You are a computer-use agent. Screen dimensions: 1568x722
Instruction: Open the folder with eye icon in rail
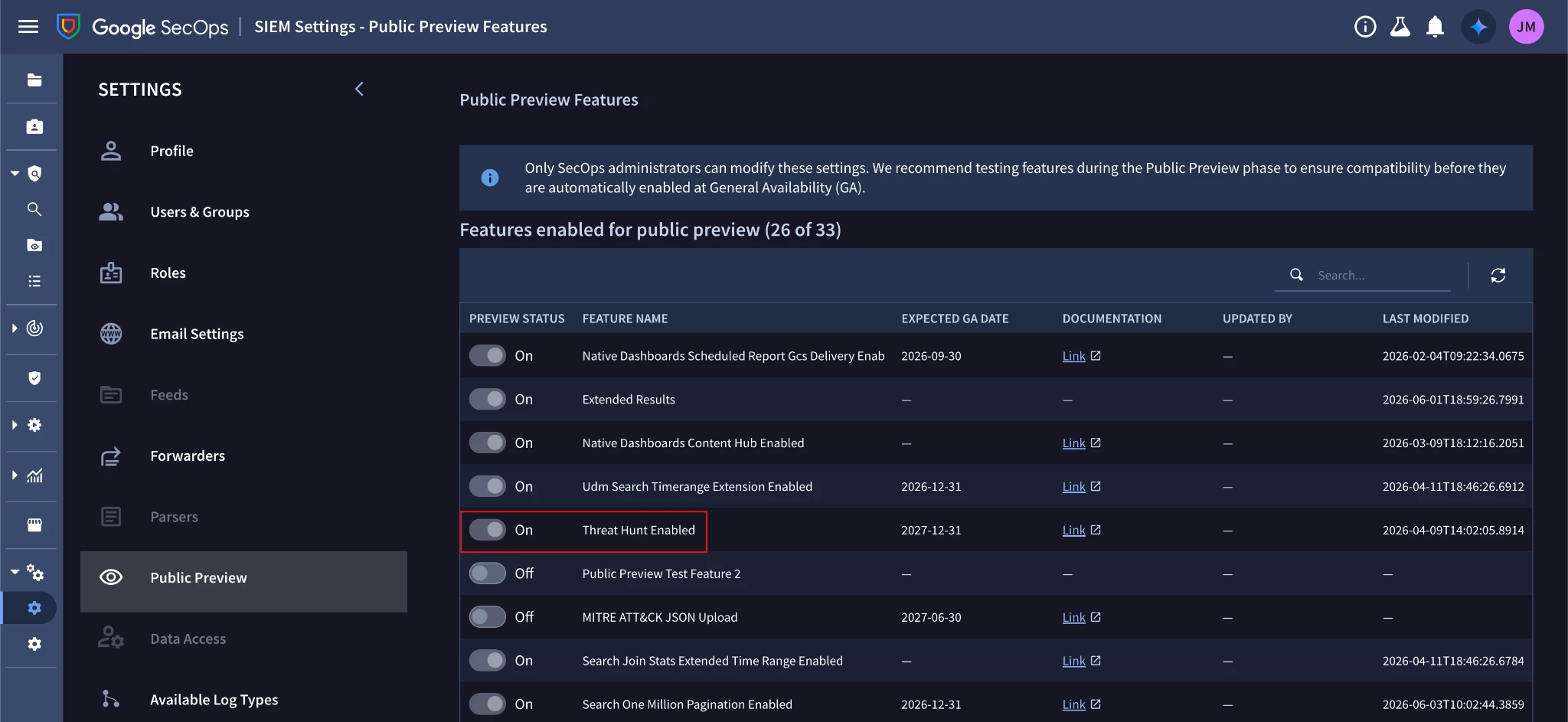click(34, 245)
